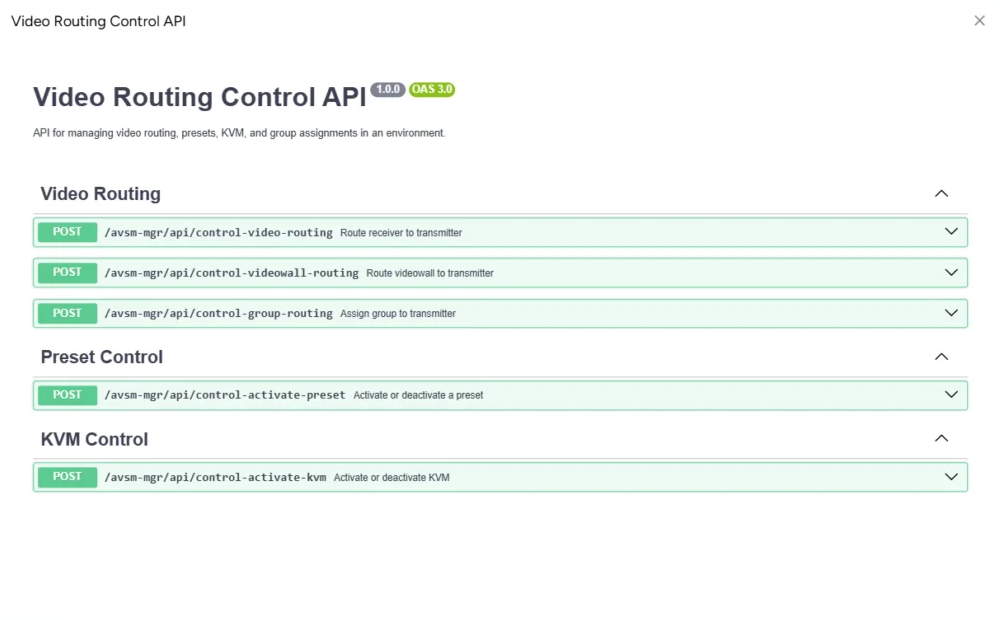Click POST badge for control-video-routing
The height and width of the screenshot is (620, 1000).
coord(68,232)
